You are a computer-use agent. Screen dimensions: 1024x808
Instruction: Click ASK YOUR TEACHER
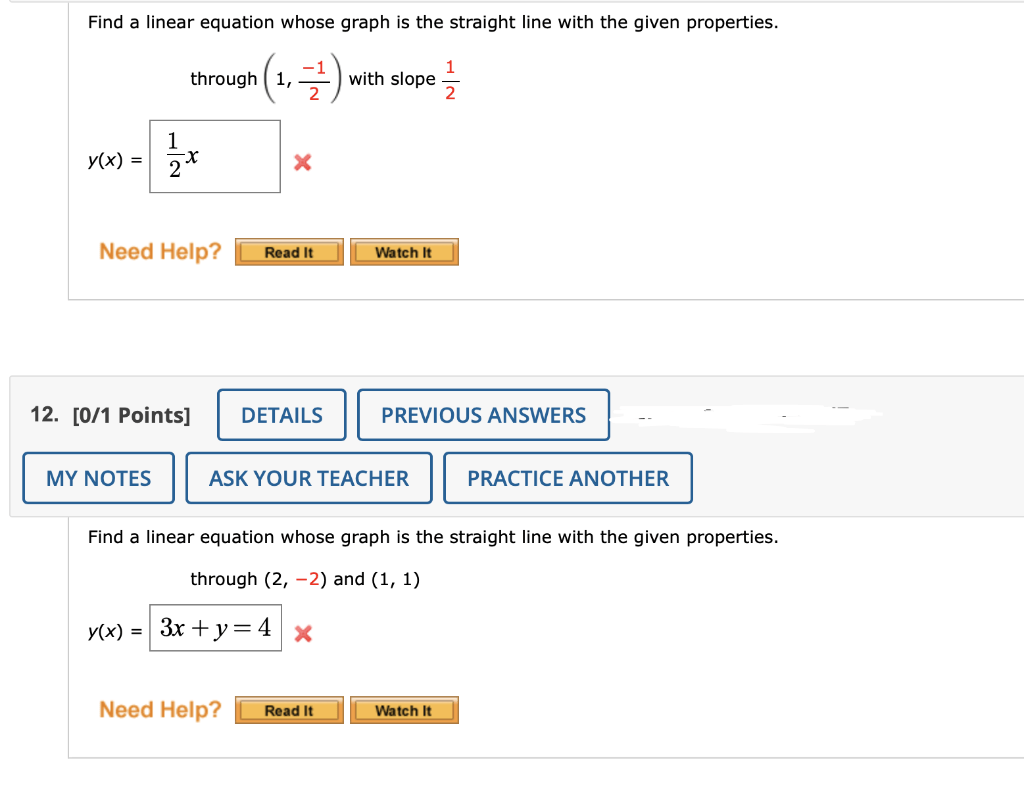309,478
